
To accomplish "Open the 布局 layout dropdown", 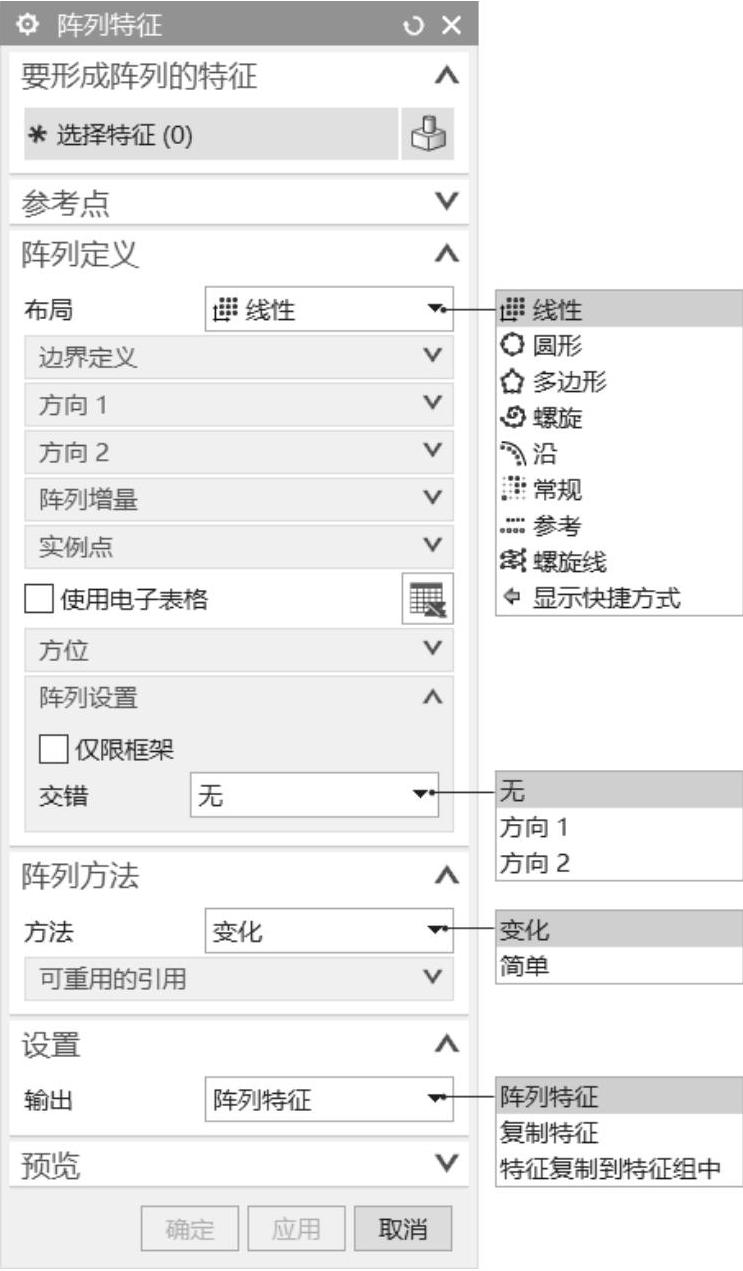I will click(328, 310).
